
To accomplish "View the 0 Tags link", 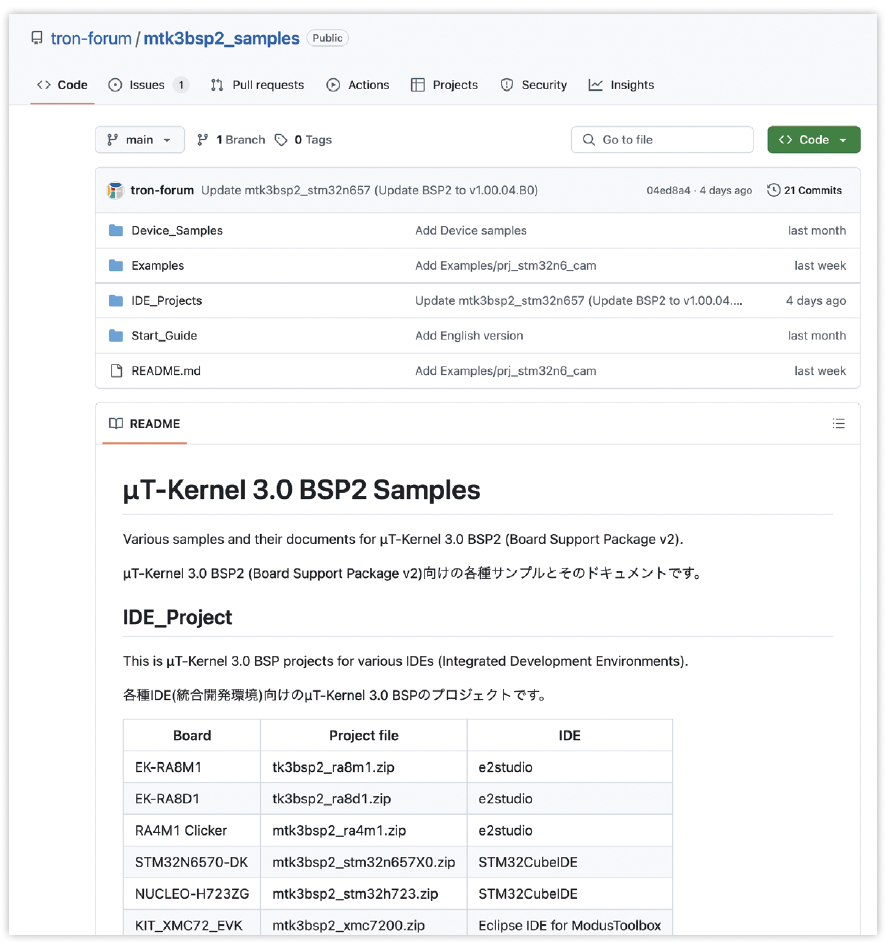I will pyautogui.click(x=304, y=140).
